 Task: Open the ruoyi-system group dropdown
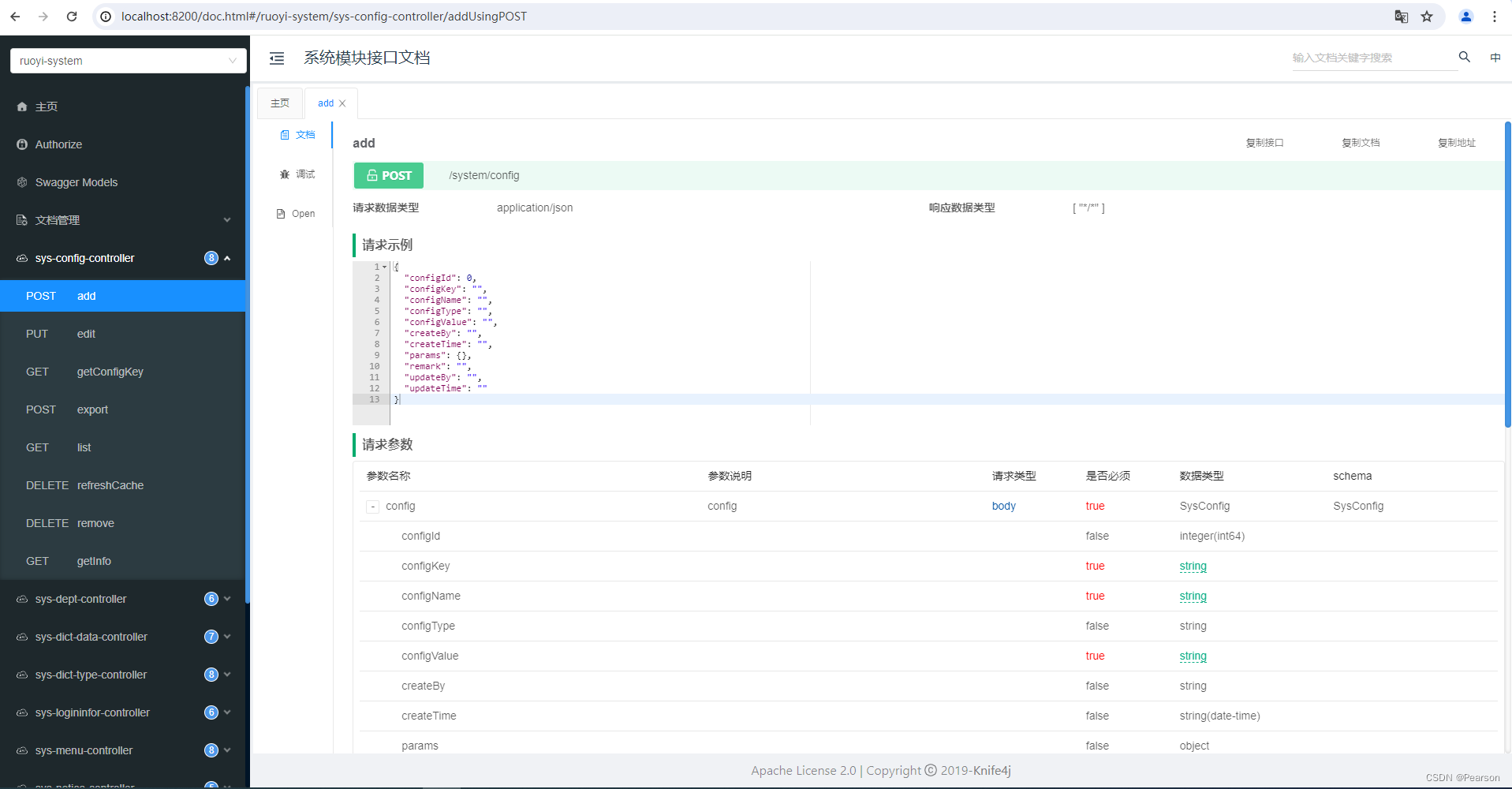pos(129,61)
